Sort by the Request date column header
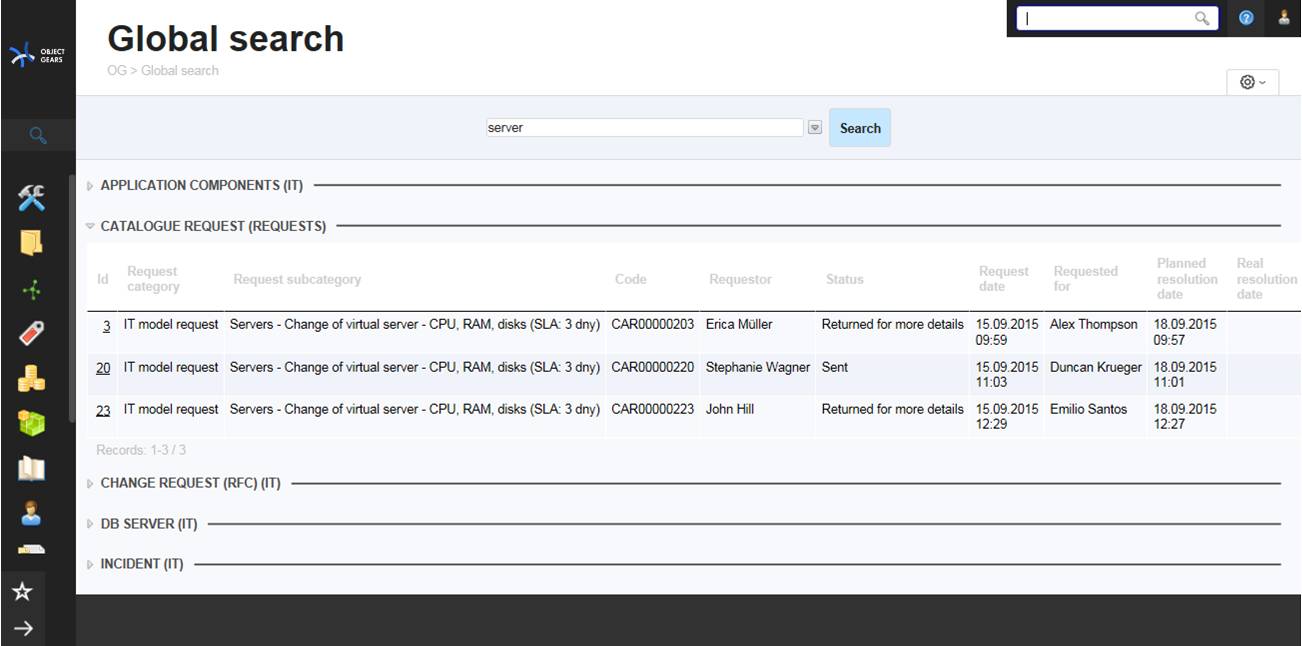The image size is (1302, 646). pos(1004,279)
